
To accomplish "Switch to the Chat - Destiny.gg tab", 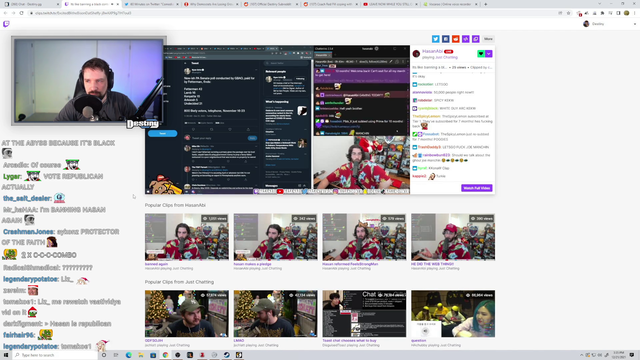I will [31, 4].
